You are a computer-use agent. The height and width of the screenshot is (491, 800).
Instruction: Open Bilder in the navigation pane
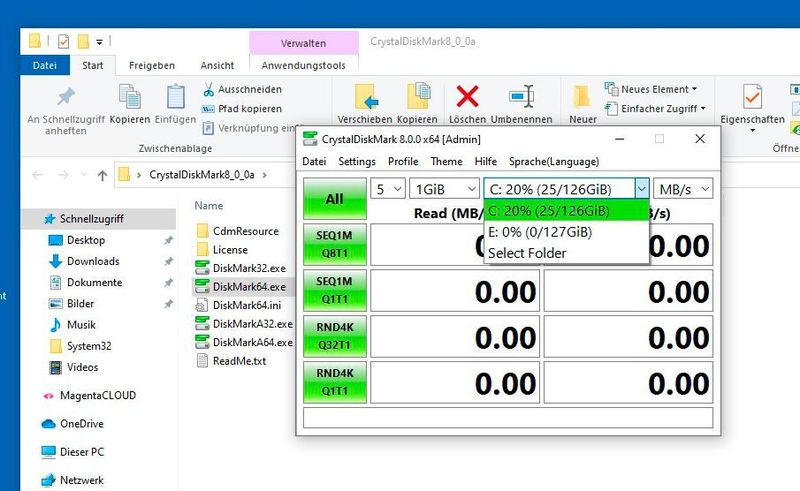80,304
